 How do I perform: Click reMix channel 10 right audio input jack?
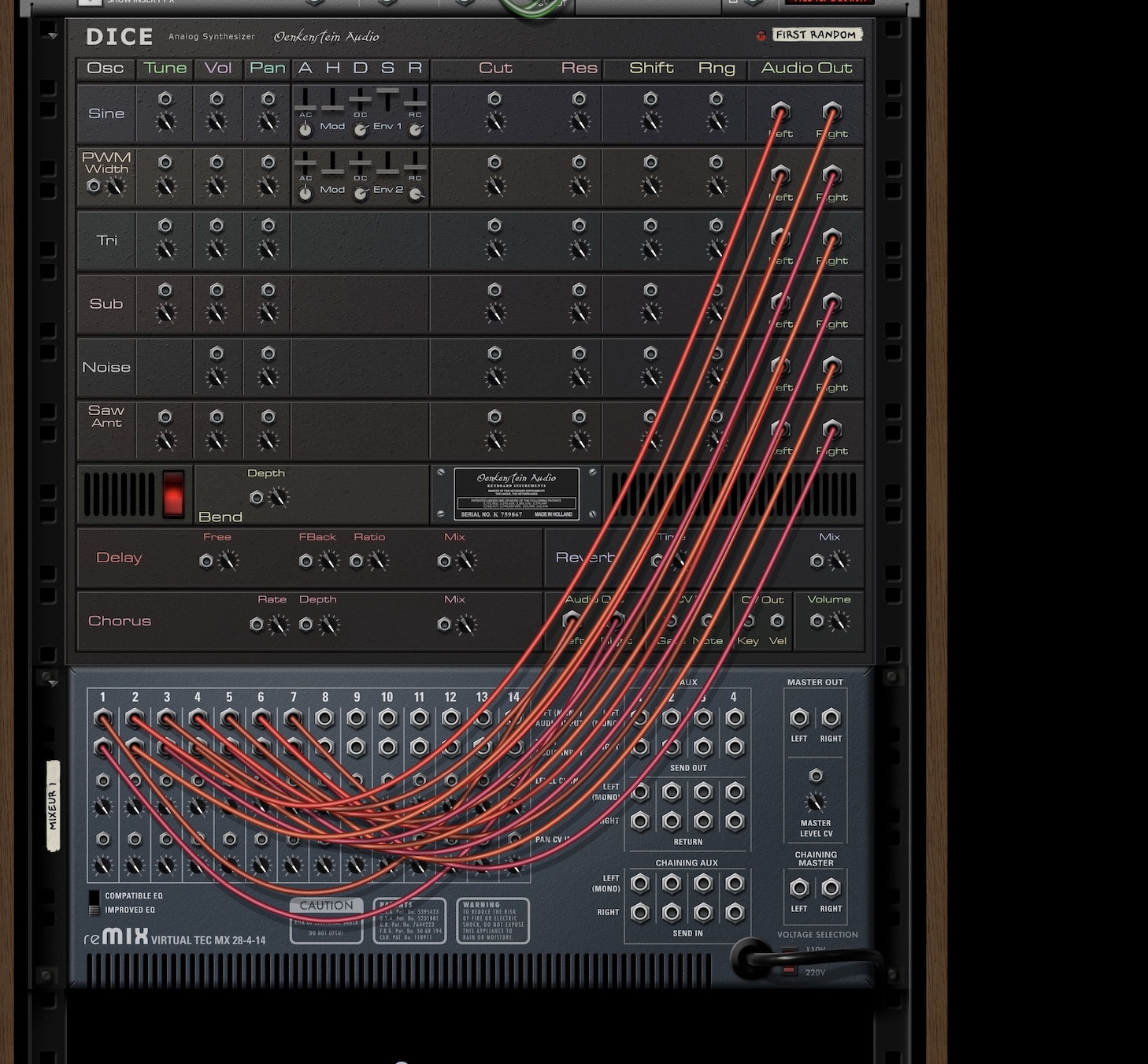tap(387, 747)
